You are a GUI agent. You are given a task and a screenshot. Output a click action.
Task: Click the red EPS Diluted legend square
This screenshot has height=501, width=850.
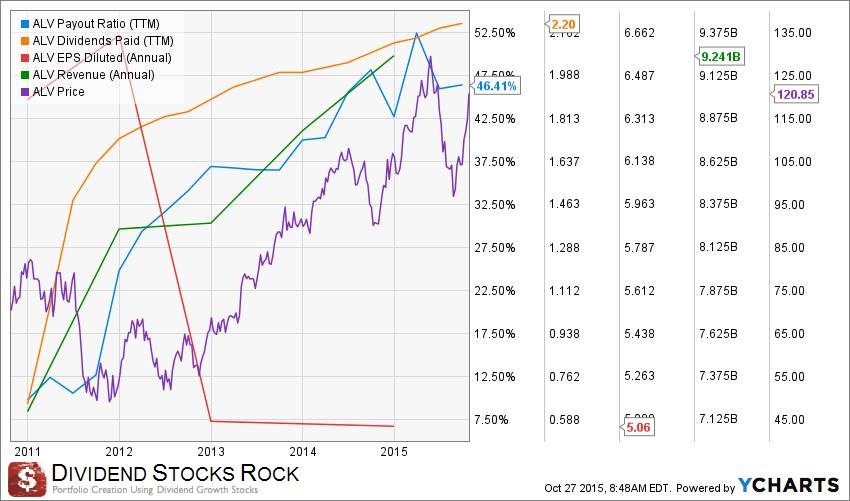pyautogui.click(x=25, y=58)
